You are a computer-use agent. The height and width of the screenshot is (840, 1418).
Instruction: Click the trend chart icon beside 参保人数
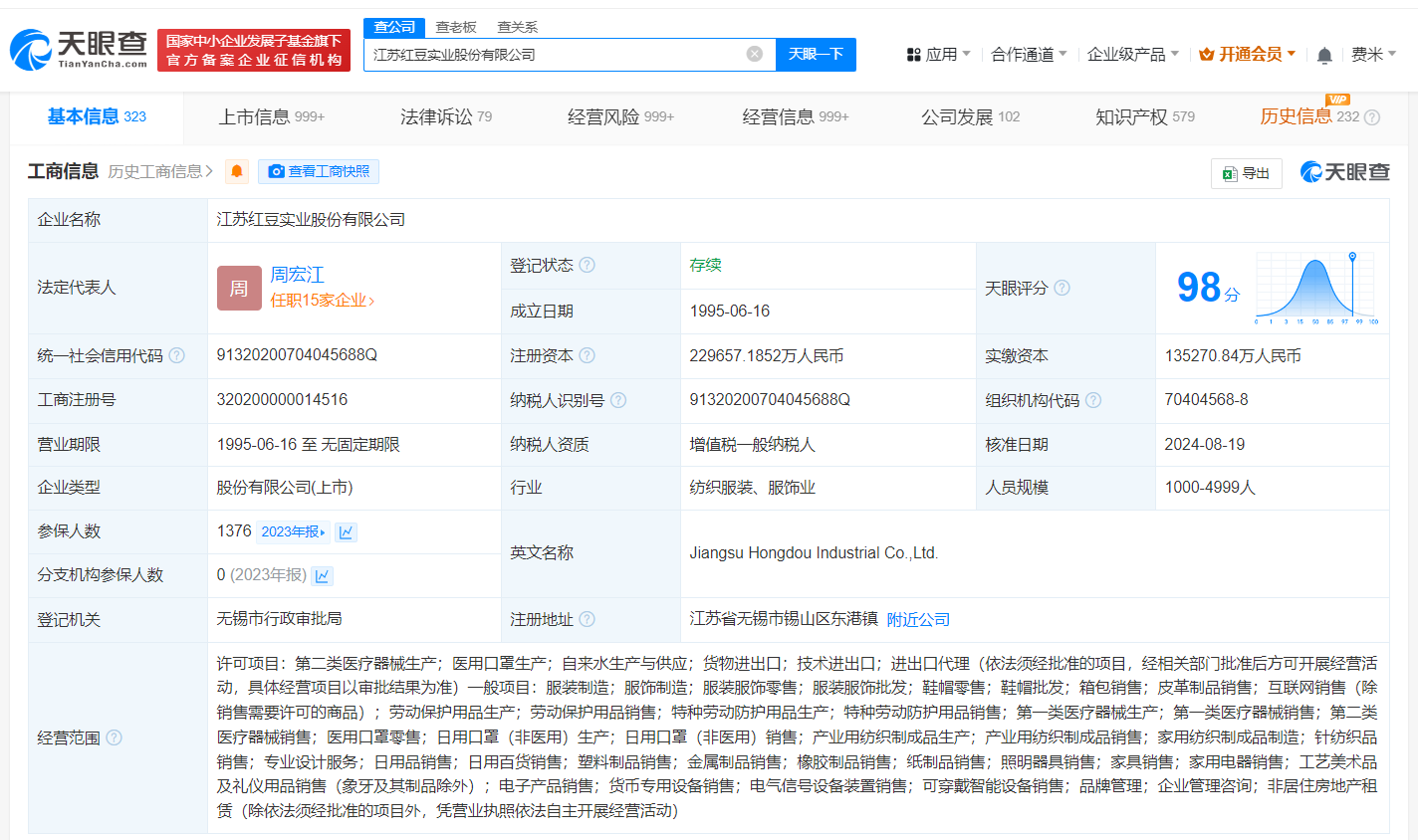[x=347, y=531]
